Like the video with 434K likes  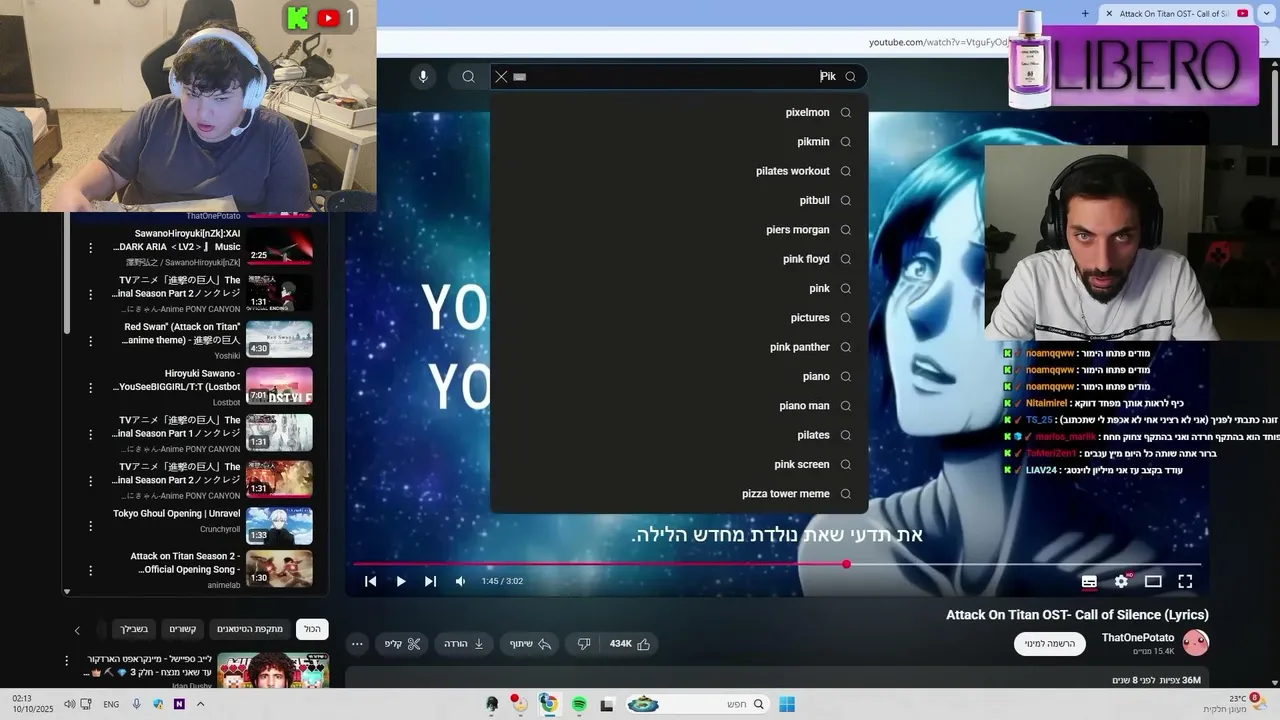(630, 644)
